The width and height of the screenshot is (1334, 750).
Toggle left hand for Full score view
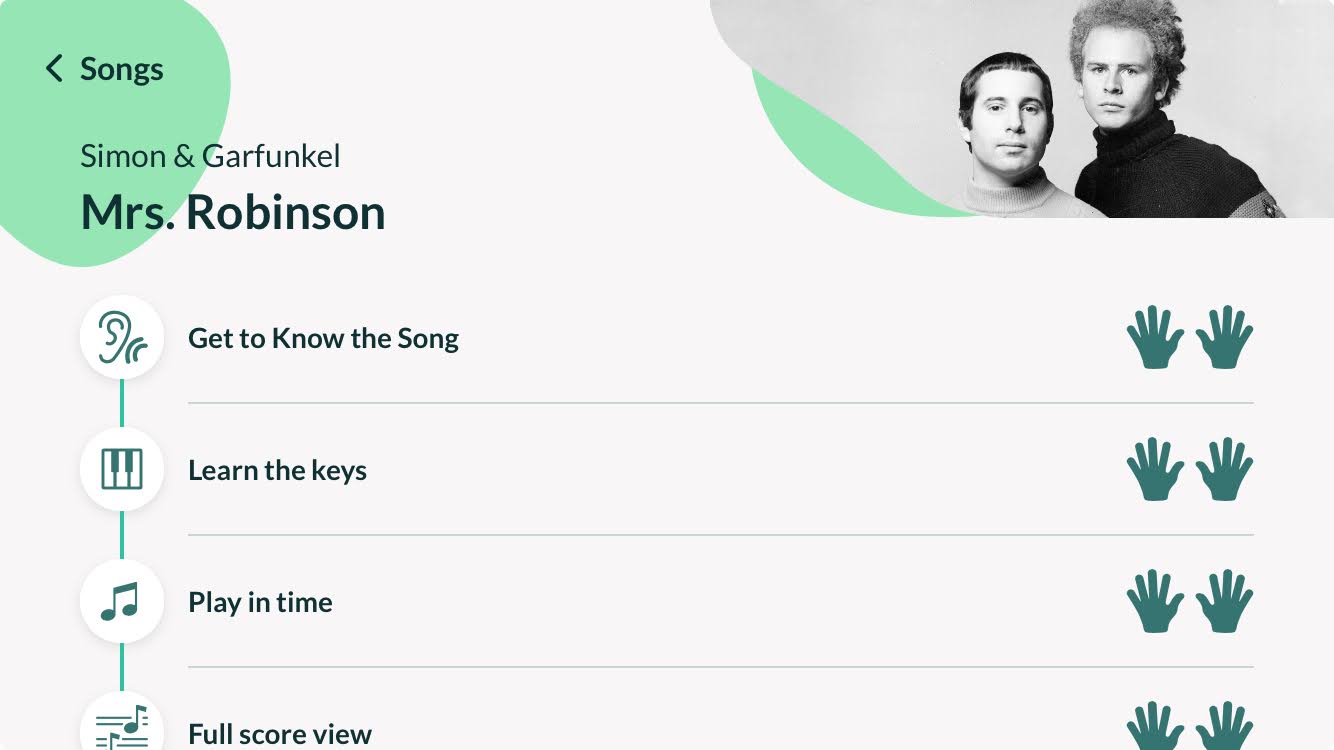tap(1155, 727)
